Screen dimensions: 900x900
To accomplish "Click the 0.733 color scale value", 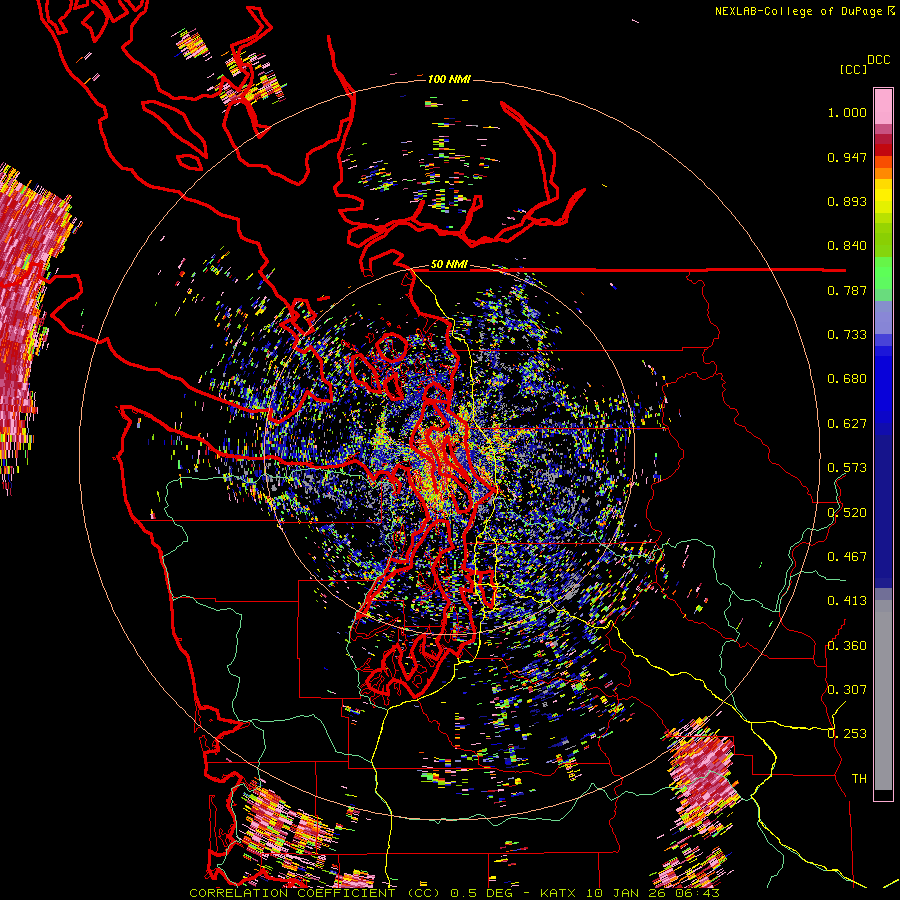I will (847, 335).
